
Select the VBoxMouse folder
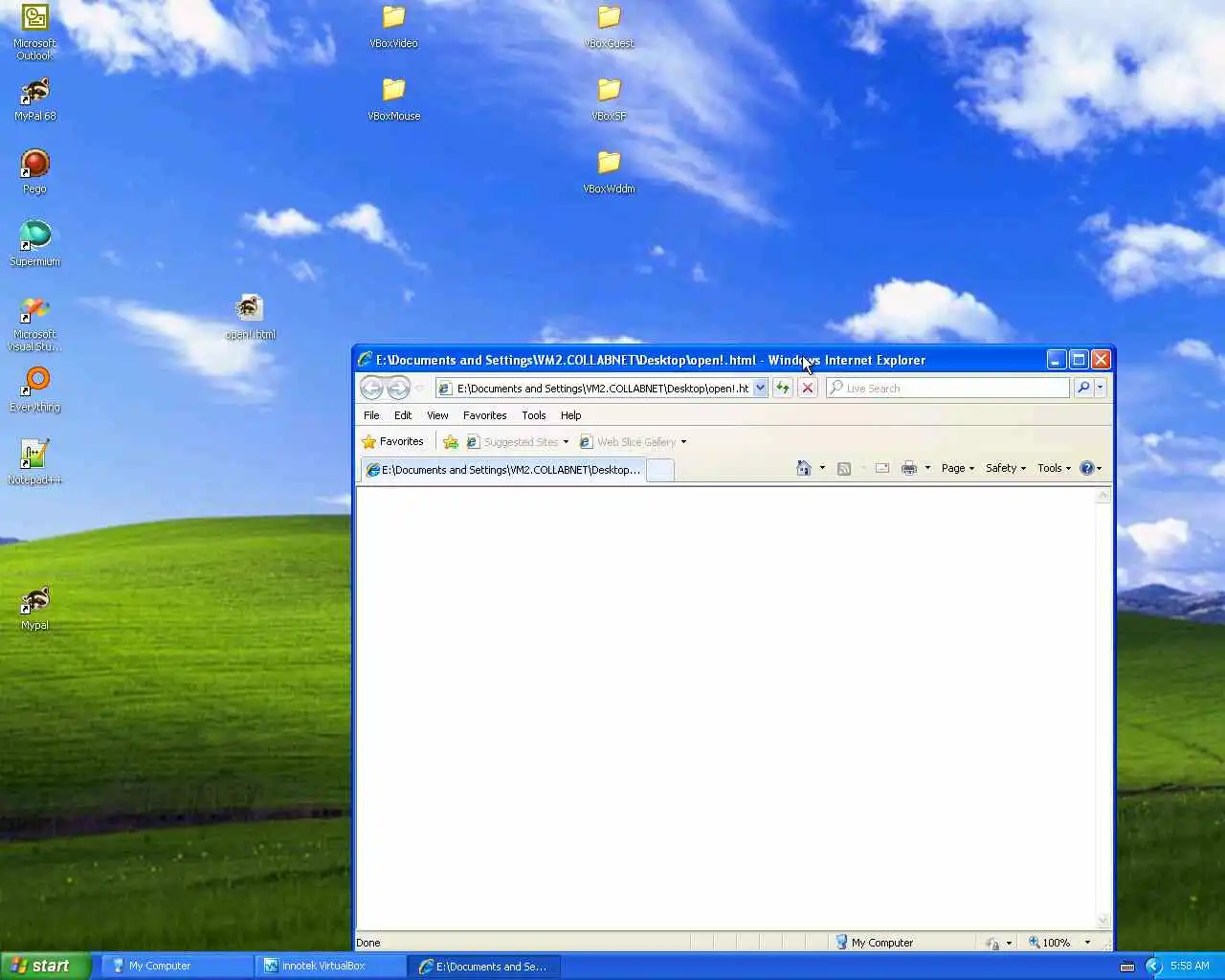point(393,100)
